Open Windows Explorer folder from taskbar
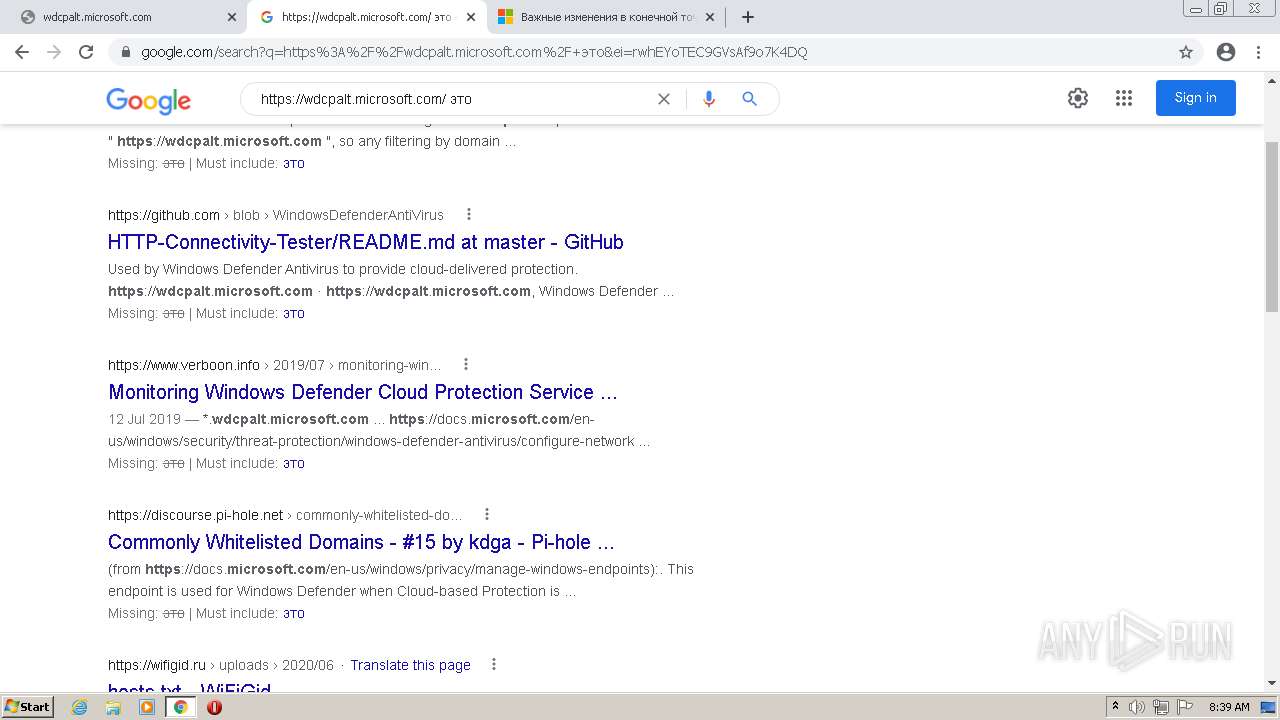This screenshot has height=720, width=1280. (x=113, y=707)
